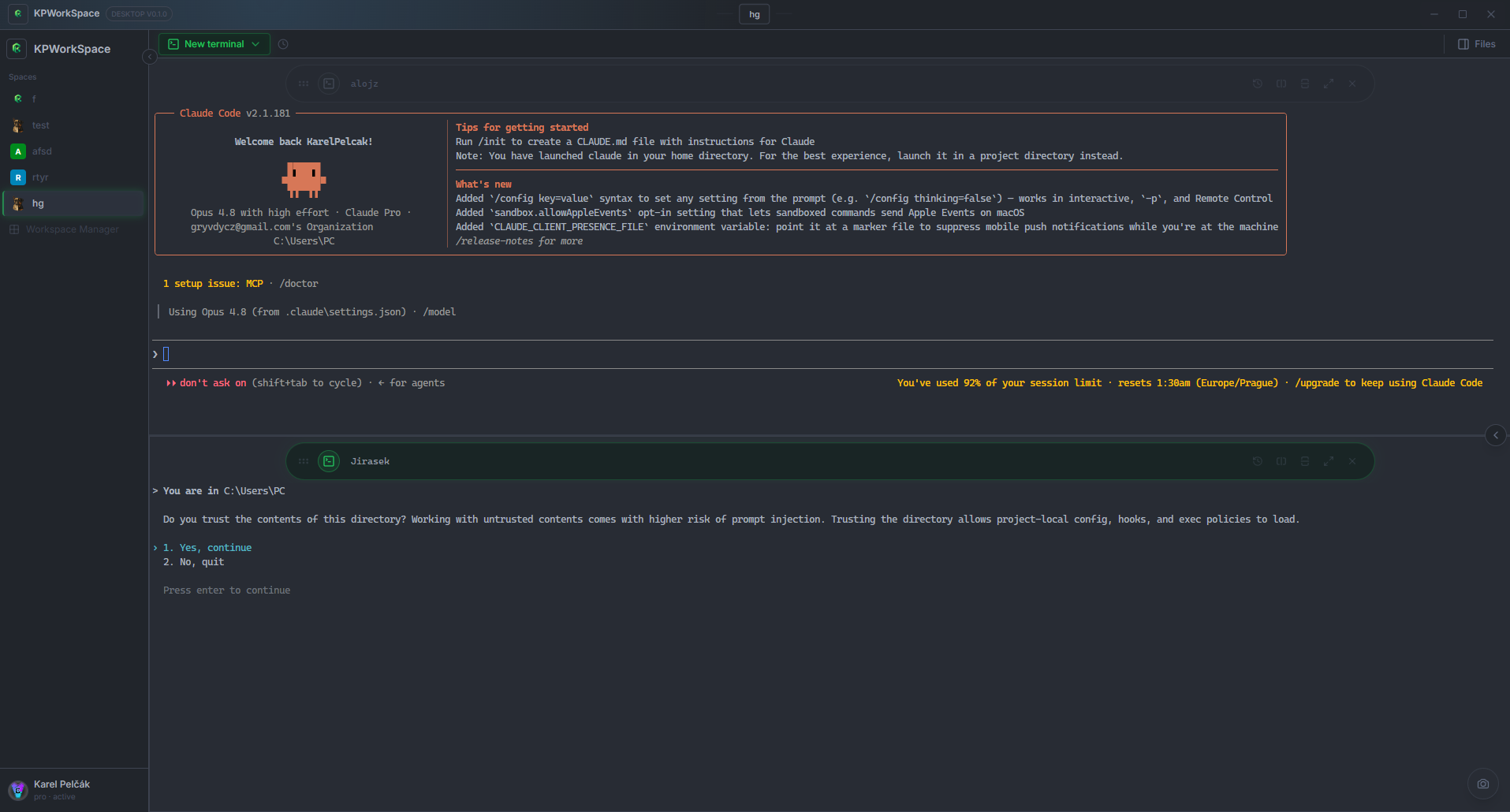Select the 'f' space

pyautogui.click(x=73, y=99)
